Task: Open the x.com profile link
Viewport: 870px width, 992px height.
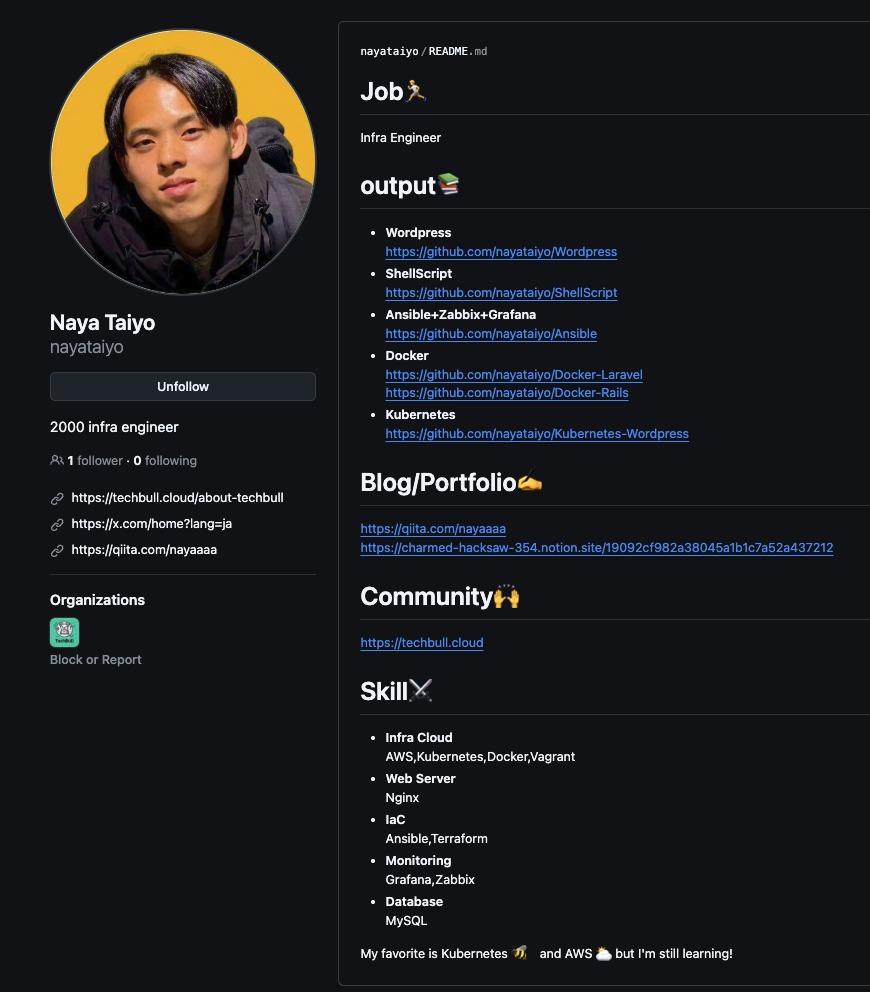Action: (151, 524)
